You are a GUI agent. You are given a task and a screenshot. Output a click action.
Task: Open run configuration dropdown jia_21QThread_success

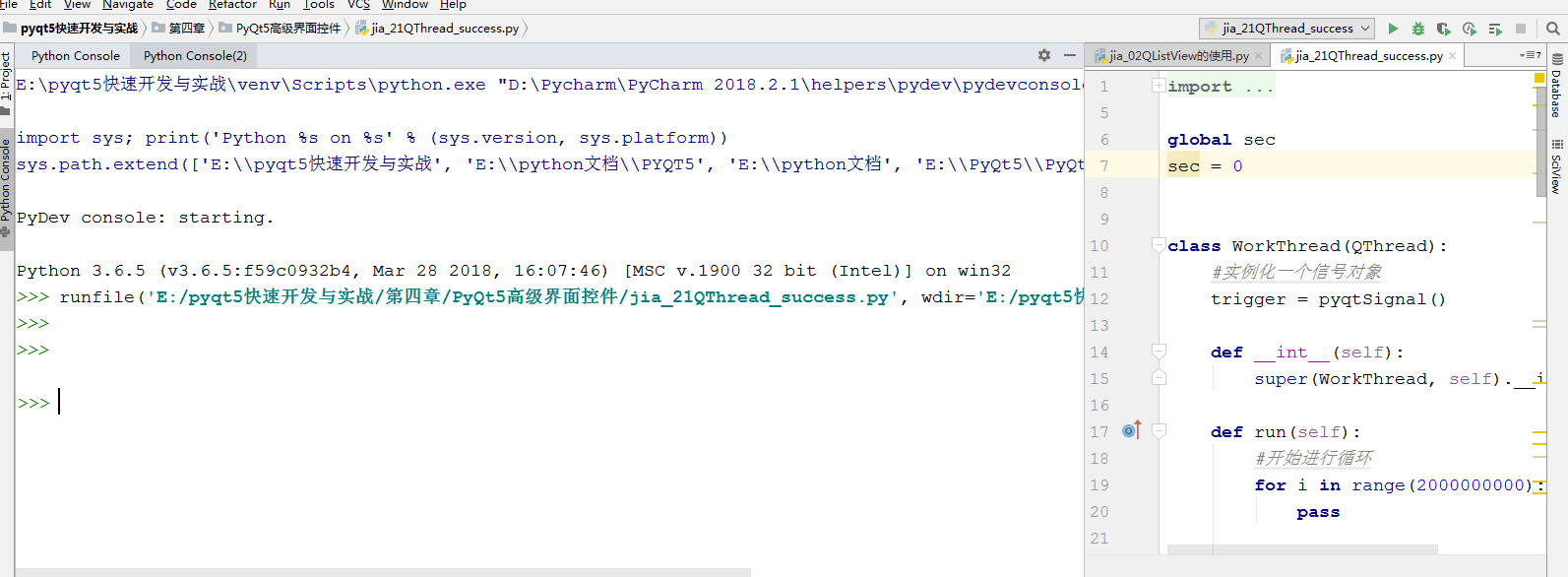[1287, 29]
